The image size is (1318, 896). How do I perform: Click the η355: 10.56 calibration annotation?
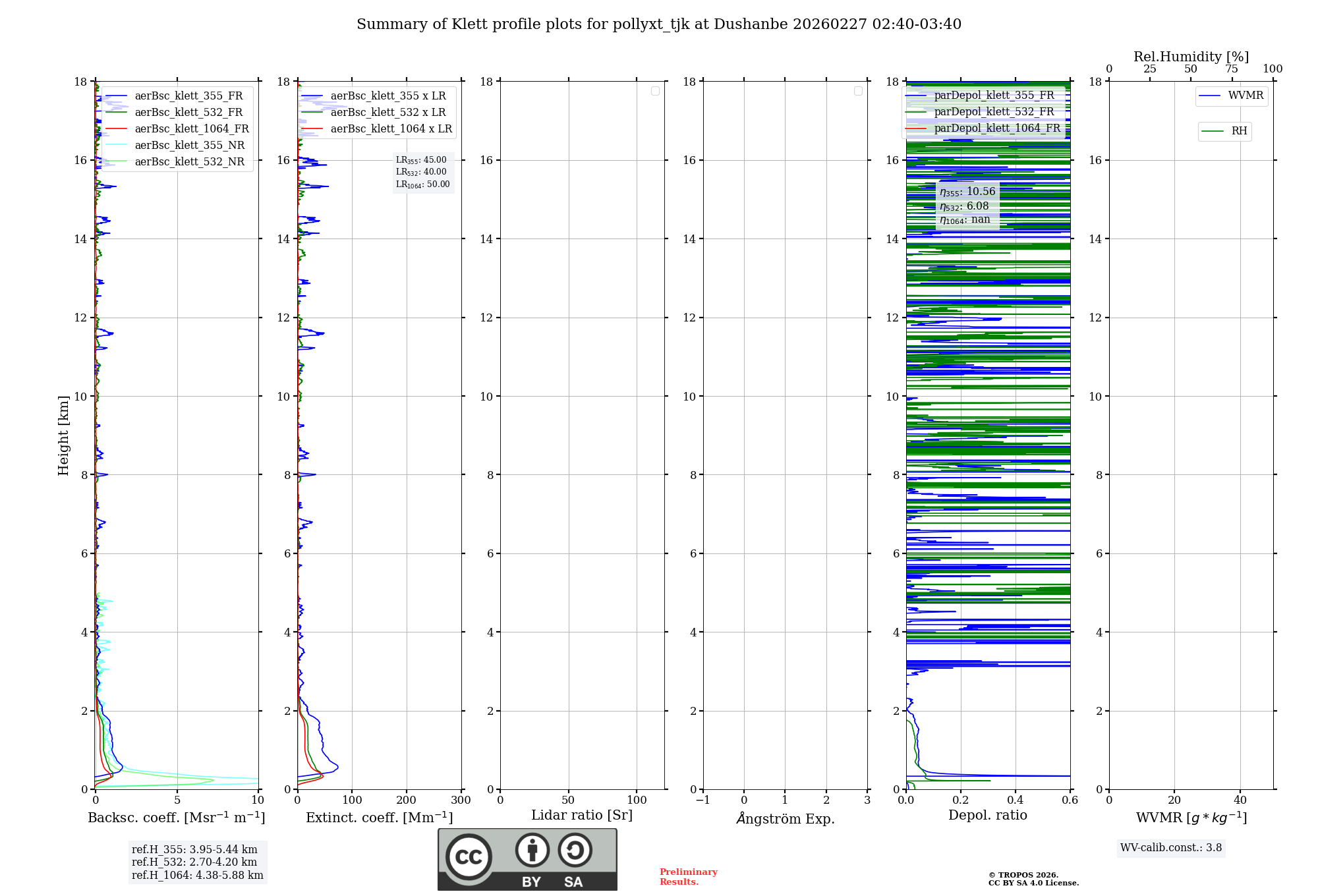(967, 192)
